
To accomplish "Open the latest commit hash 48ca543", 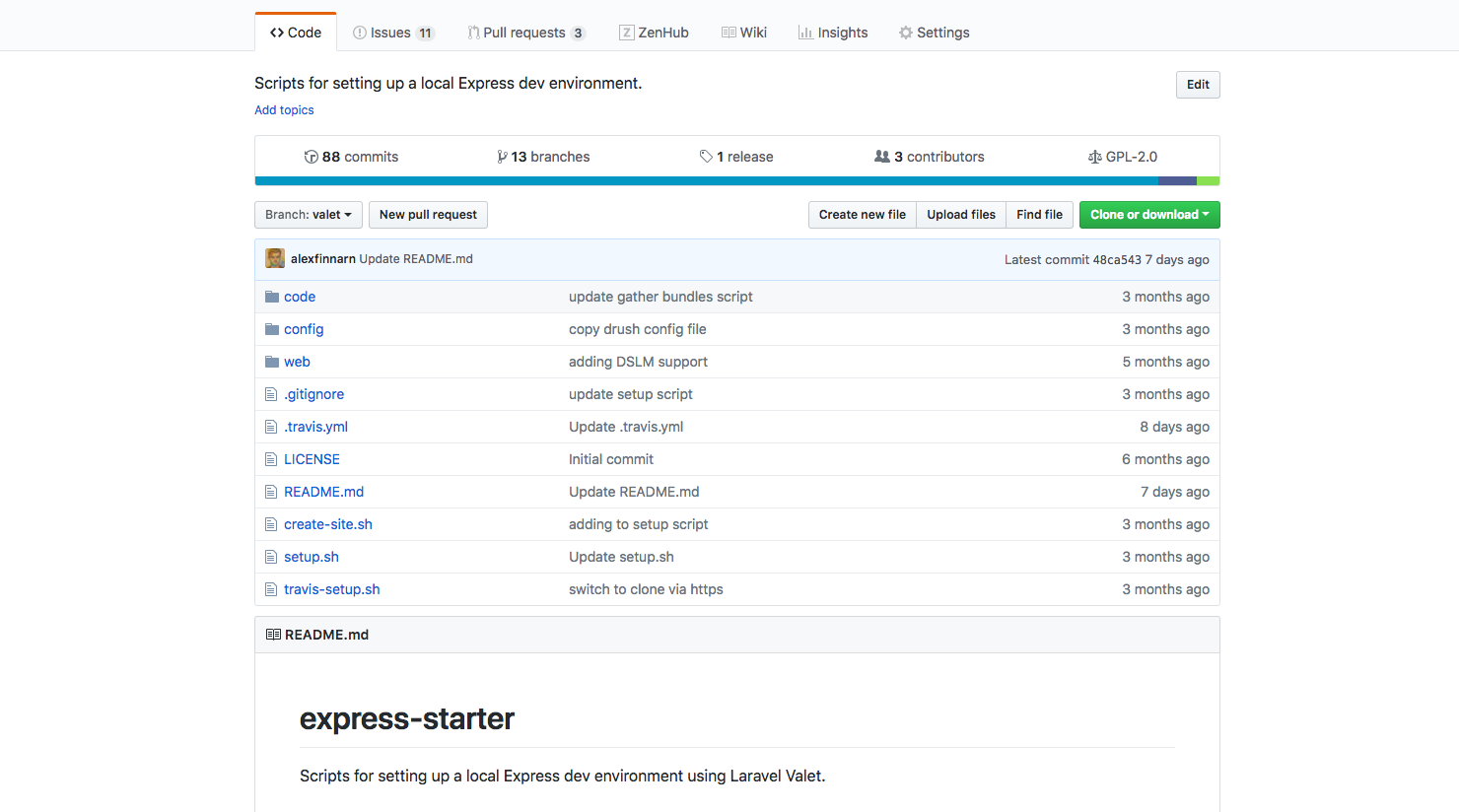I will tap(1116, 260).
